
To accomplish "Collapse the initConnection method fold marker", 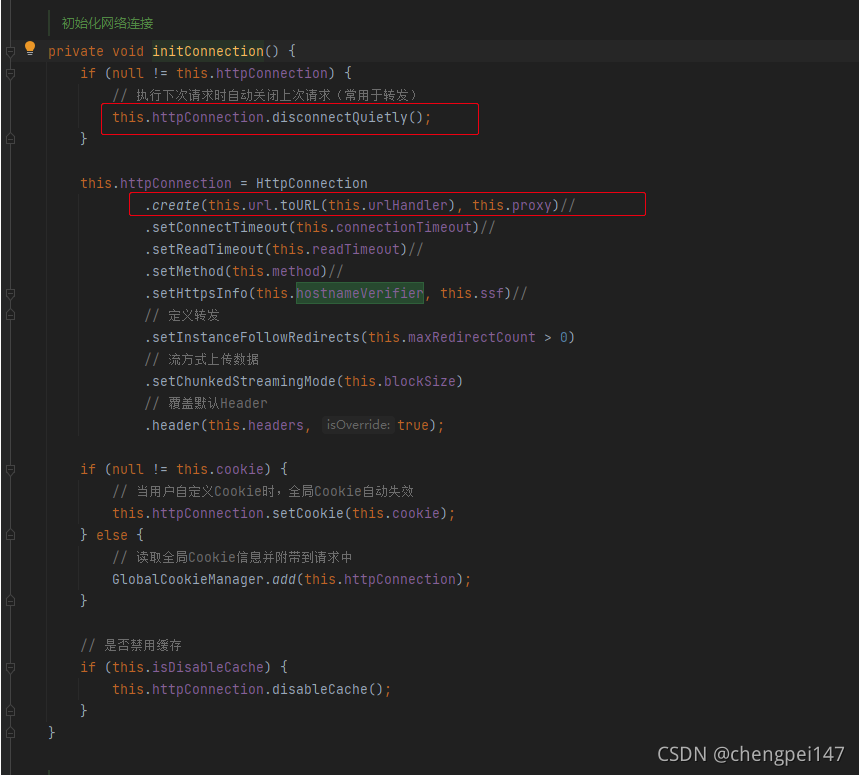I will click(10, 51).
